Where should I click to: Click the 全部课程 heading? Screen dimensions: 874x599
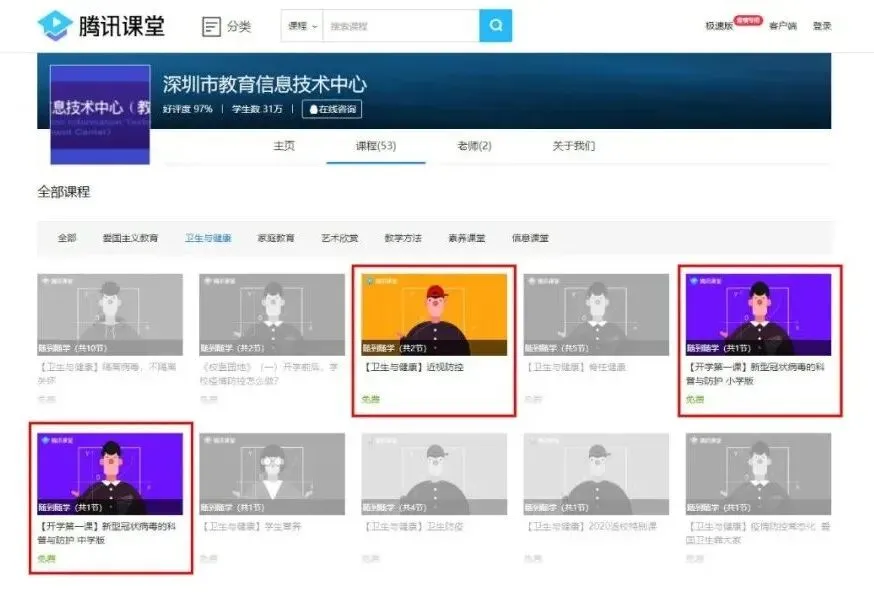tap(64, 192)
